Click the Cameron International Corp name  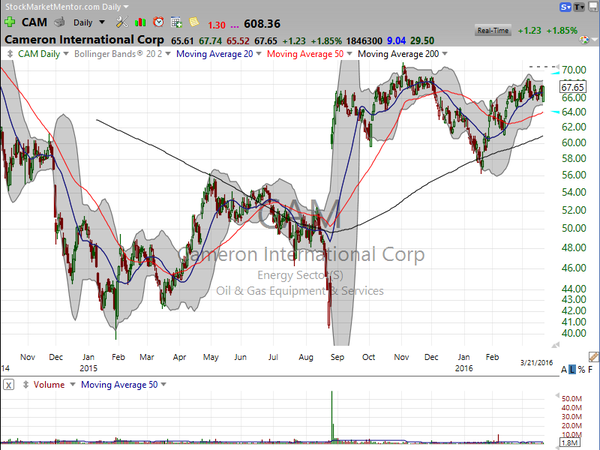84,40
